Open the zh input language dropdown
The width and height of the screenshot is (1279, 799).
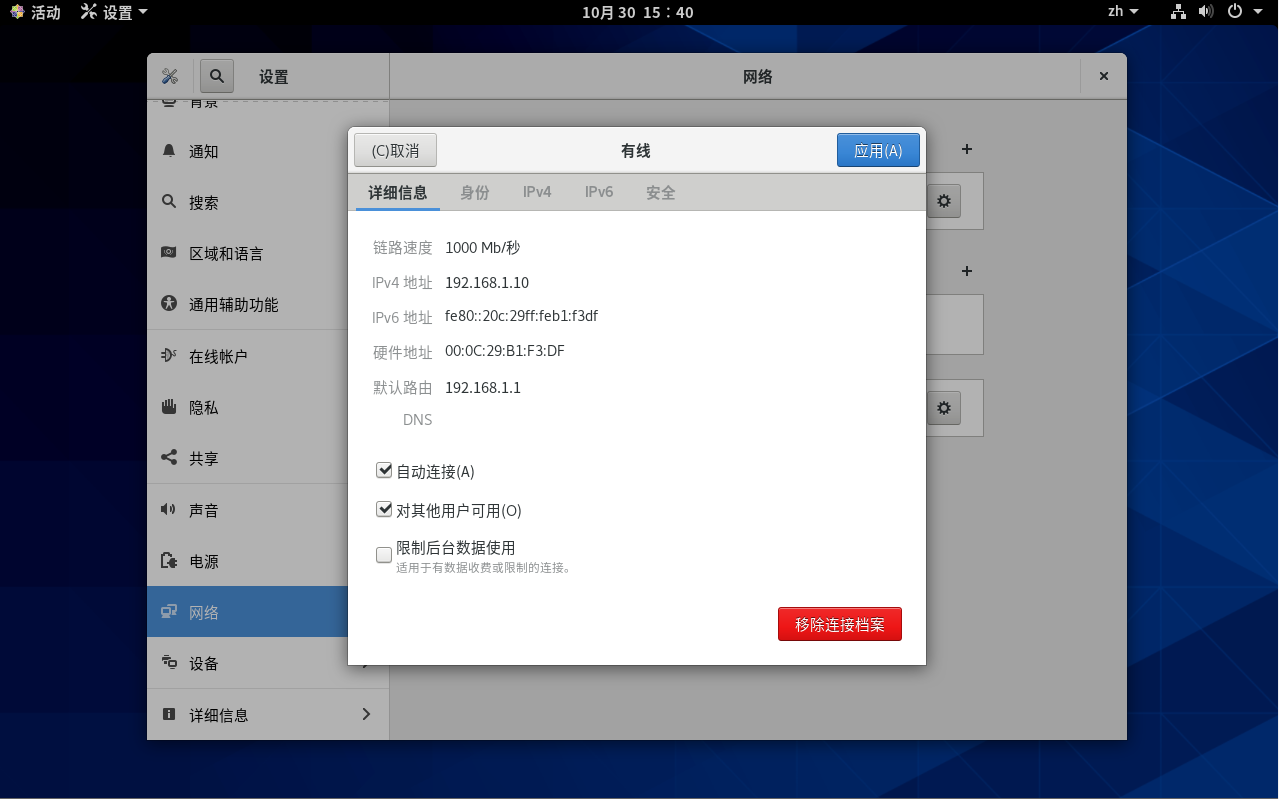click(1123, 12)
